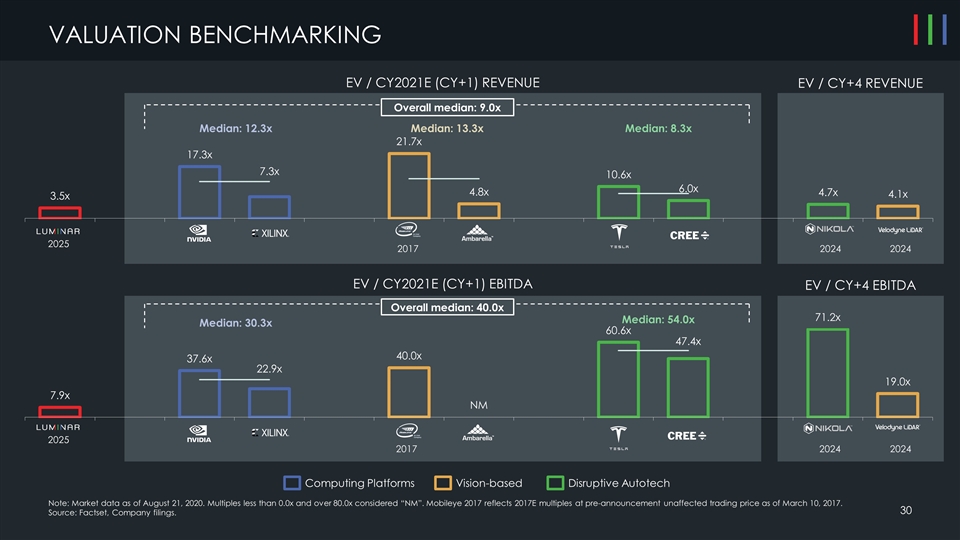Click the NVIDIA logo in the revenue chart
Viewport: 960px width, 540px height.
pyautogui.click(x=199, y=234)
